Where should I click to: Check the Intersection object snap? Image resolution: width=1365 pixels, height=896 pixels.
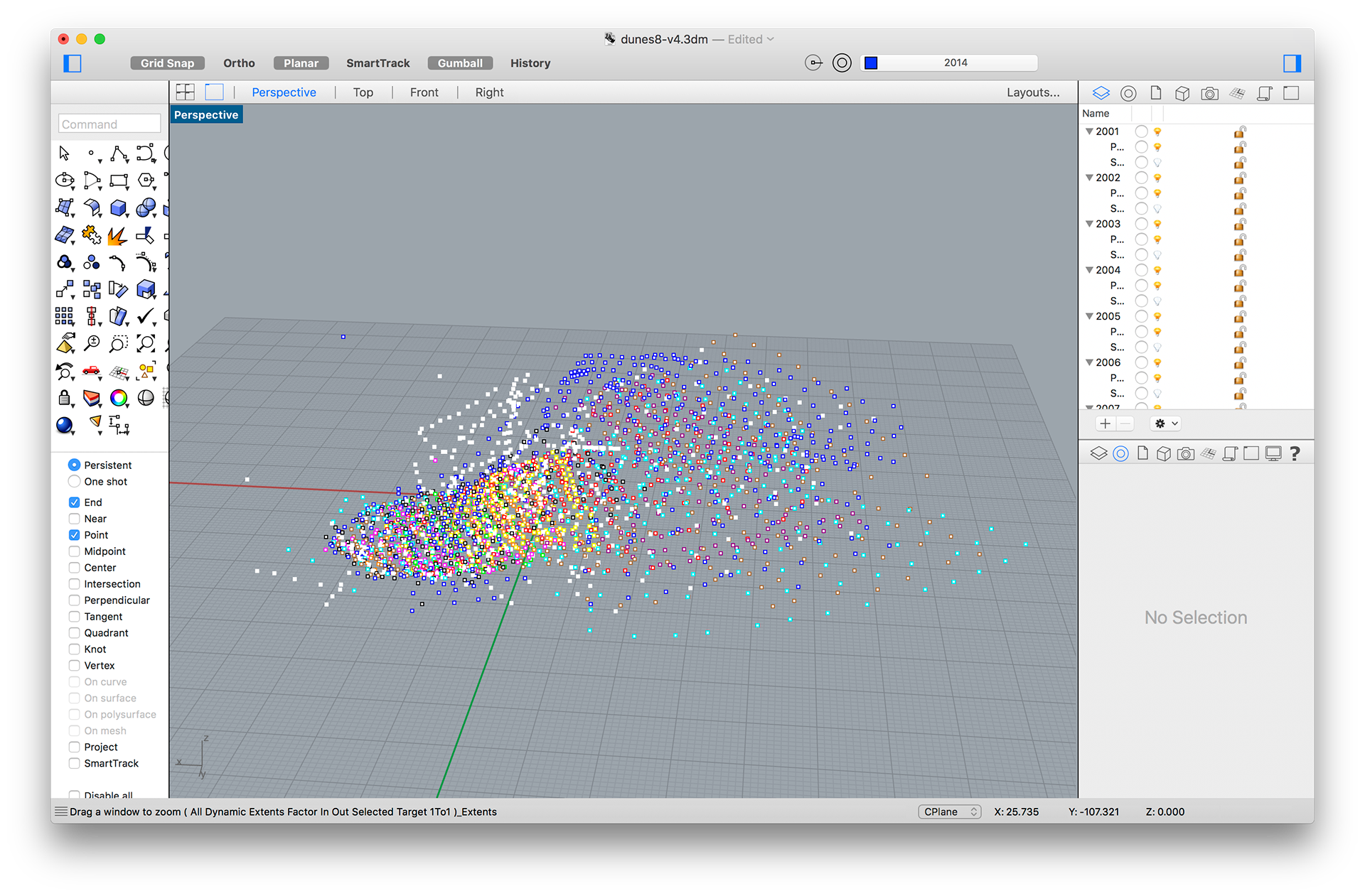pyautogui.click(x=74, y=584)
